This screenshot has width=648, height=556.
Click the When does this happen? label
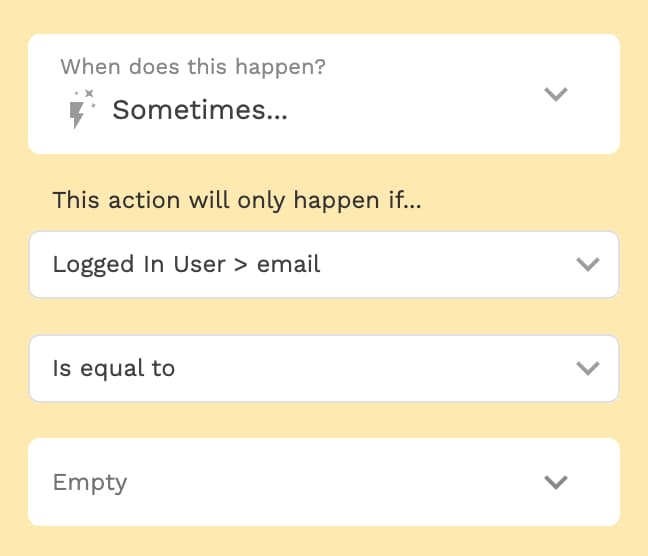[x=193, y=67]
